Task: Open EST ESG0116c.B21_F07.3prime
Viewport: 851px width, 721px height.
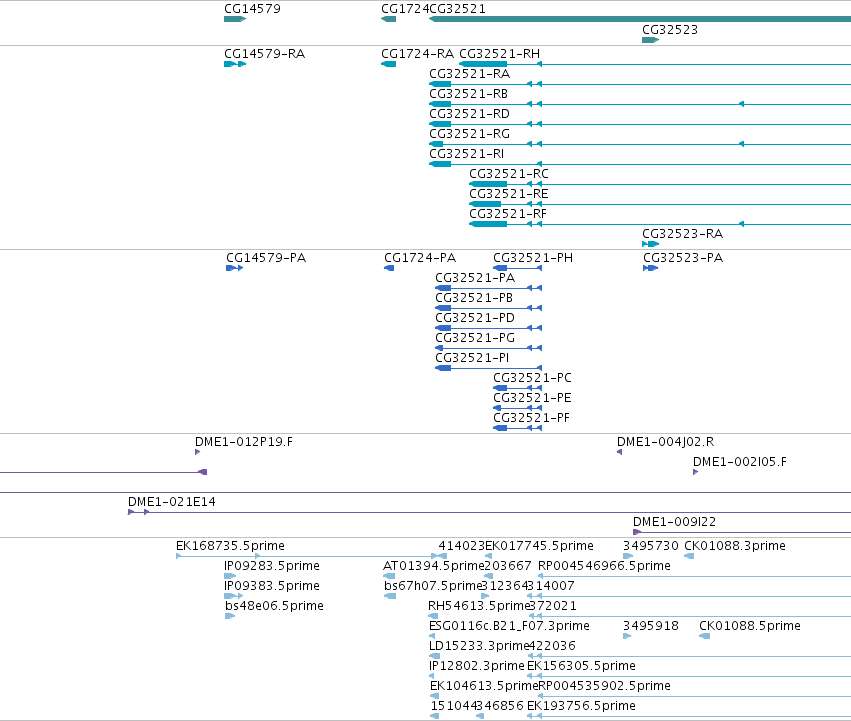Action: [x=509, y=627]
